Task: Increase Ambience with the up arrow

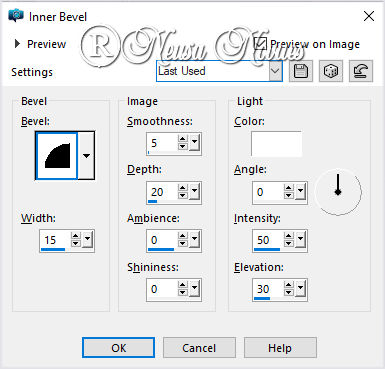Action: (x=183, y=237)
